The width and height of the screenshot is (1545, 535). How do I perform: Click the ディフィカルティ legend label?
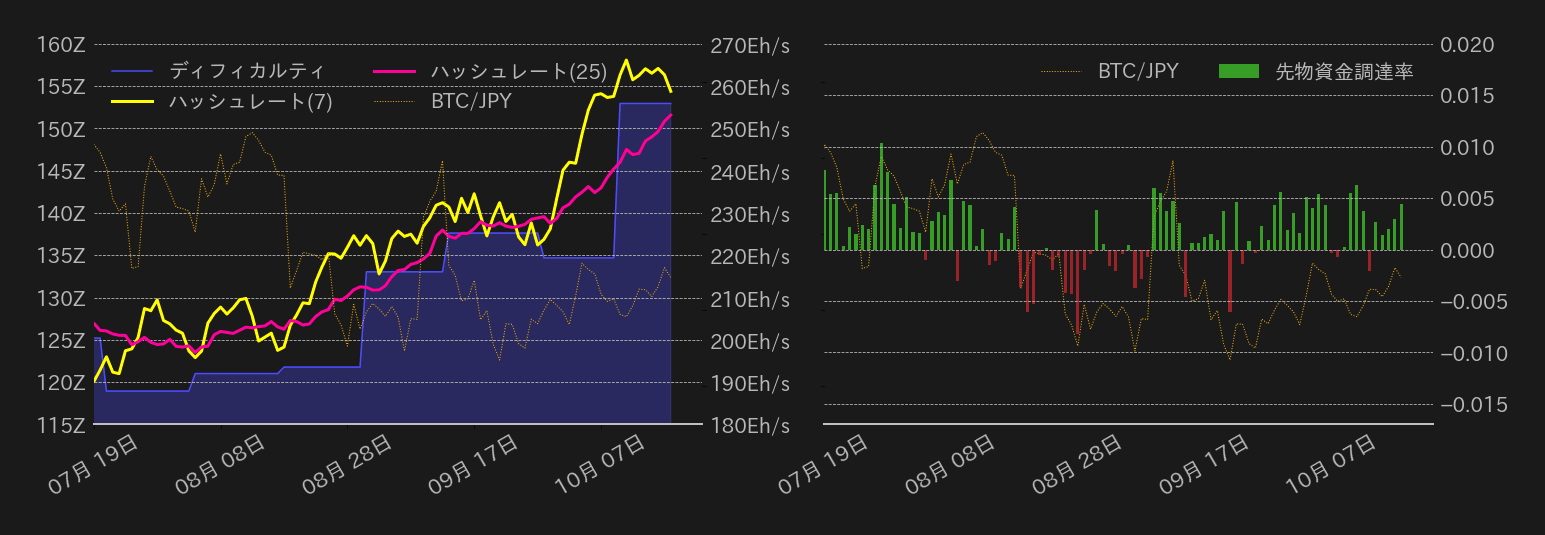click(246, 71)
